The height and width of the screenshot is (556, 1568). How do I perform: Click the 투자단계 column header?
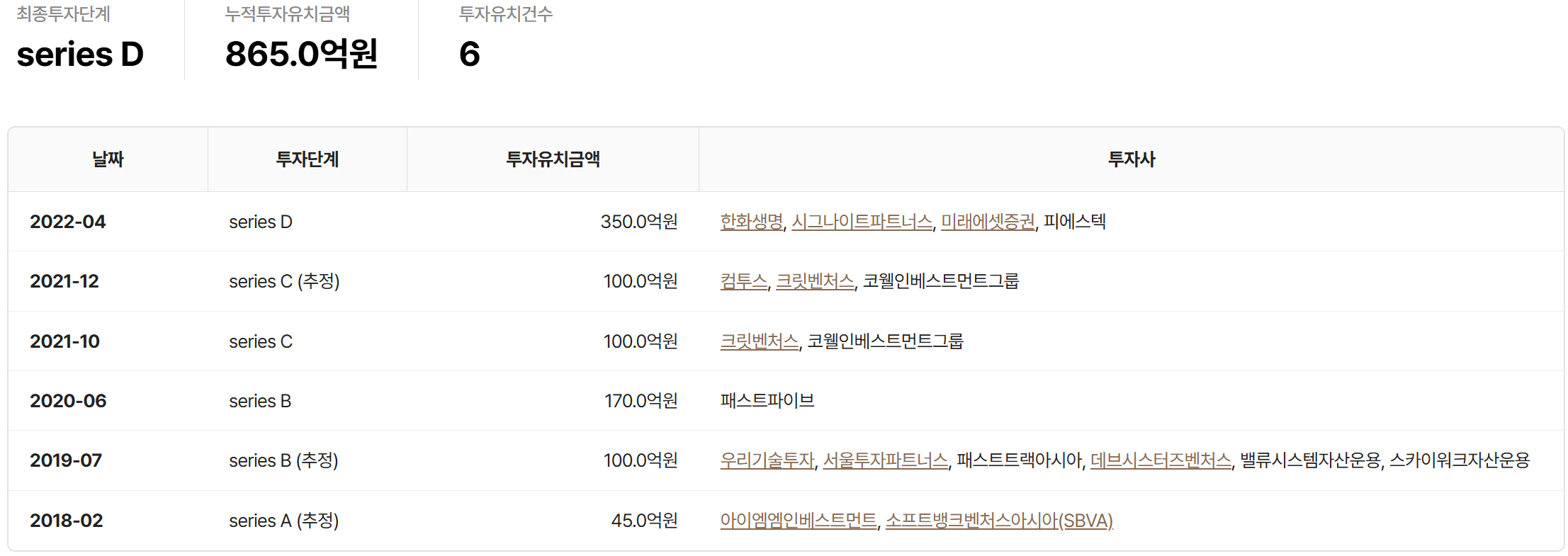pyautogui.click(x=307, y=159)
